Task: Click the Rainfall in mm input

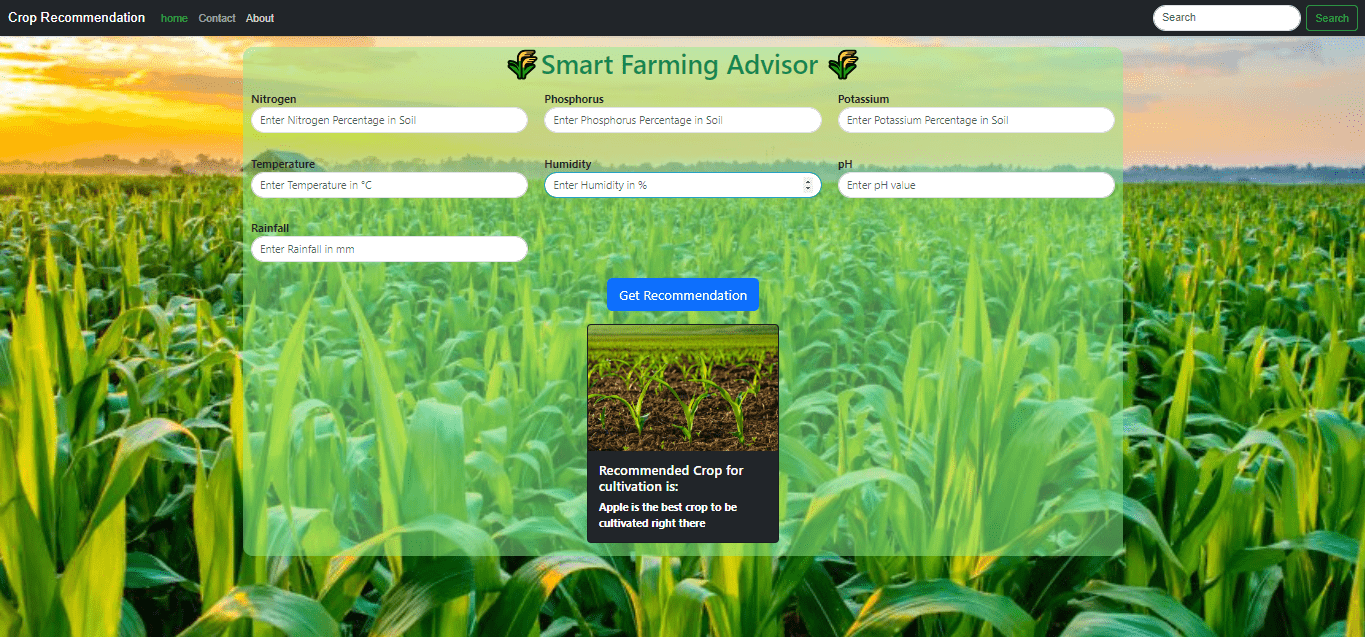Action: (x=389, y=249)
